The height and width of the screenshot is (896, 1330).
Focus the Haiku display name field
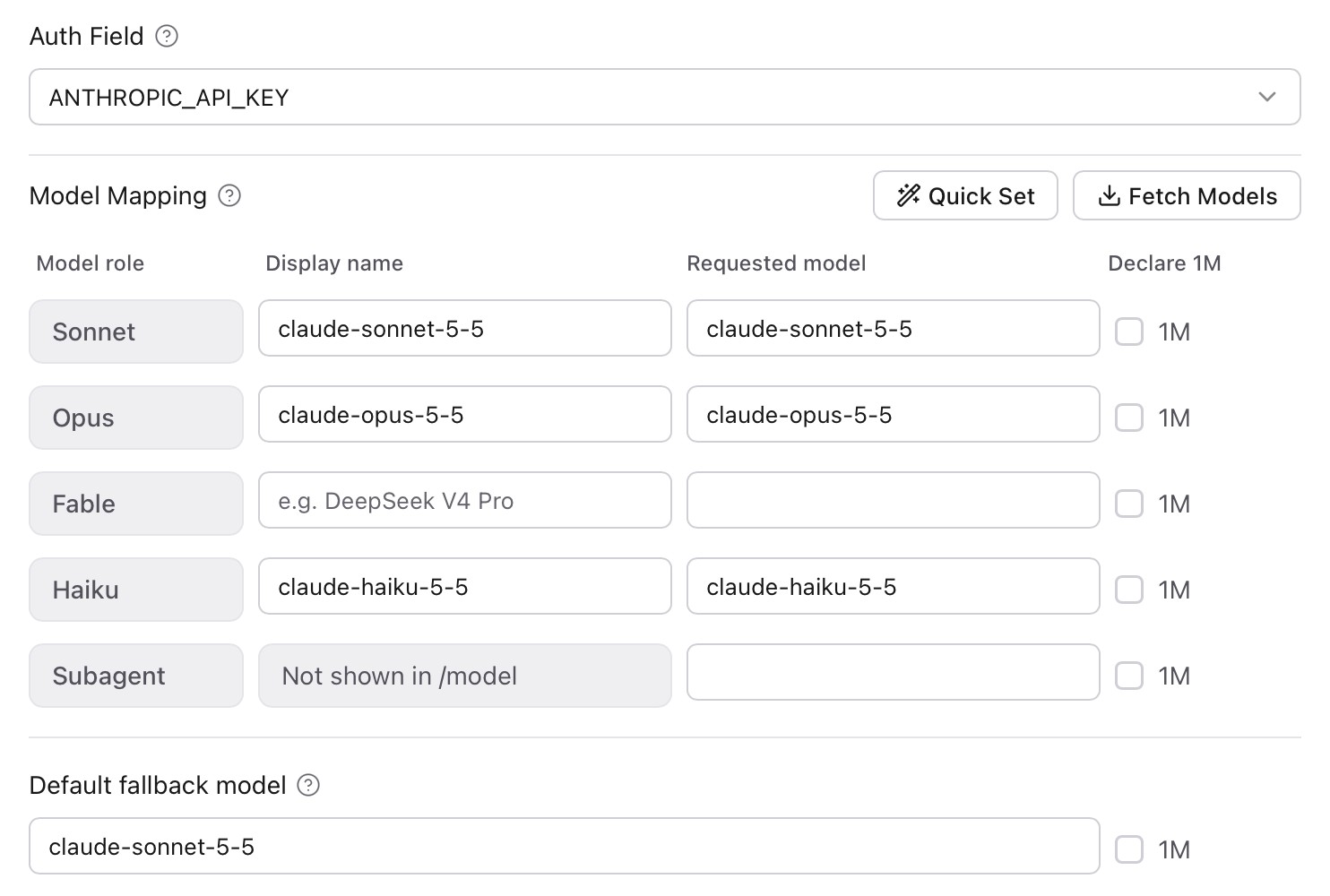coord(465,586)
